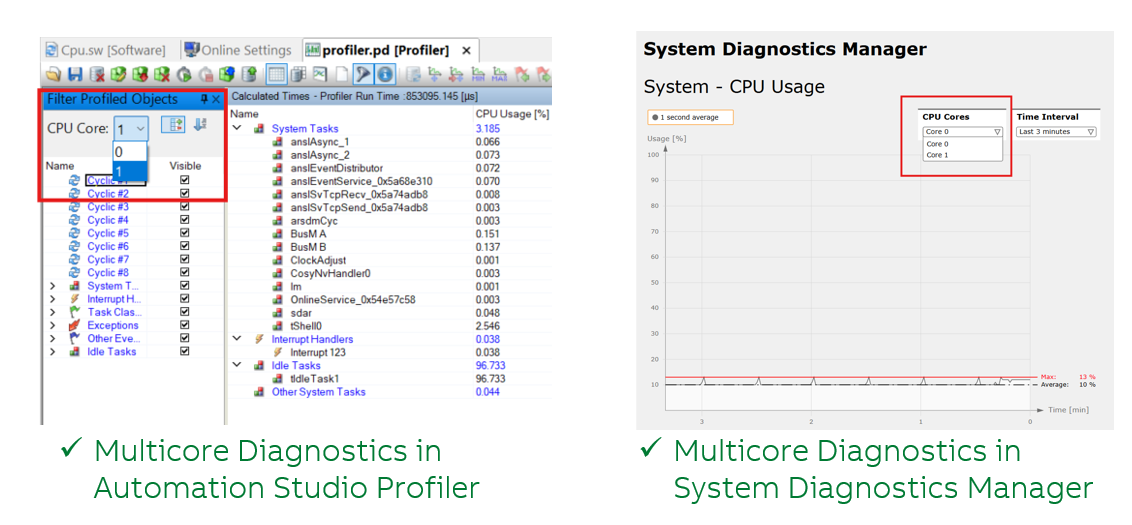
Task: Click the blue info circle toolbar icon
Action: [x=385, y=74]
